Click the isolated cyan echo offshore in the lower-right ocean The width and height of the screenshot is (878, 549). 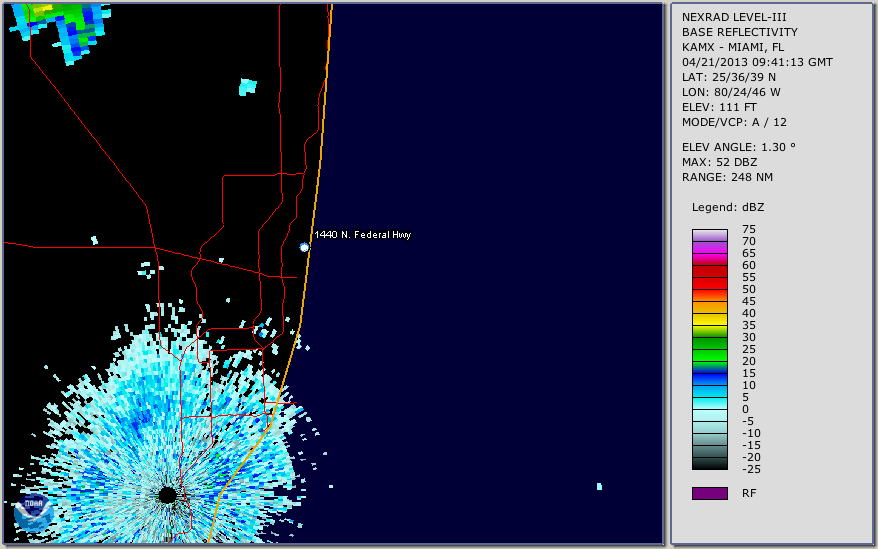(x=599, y=486)
